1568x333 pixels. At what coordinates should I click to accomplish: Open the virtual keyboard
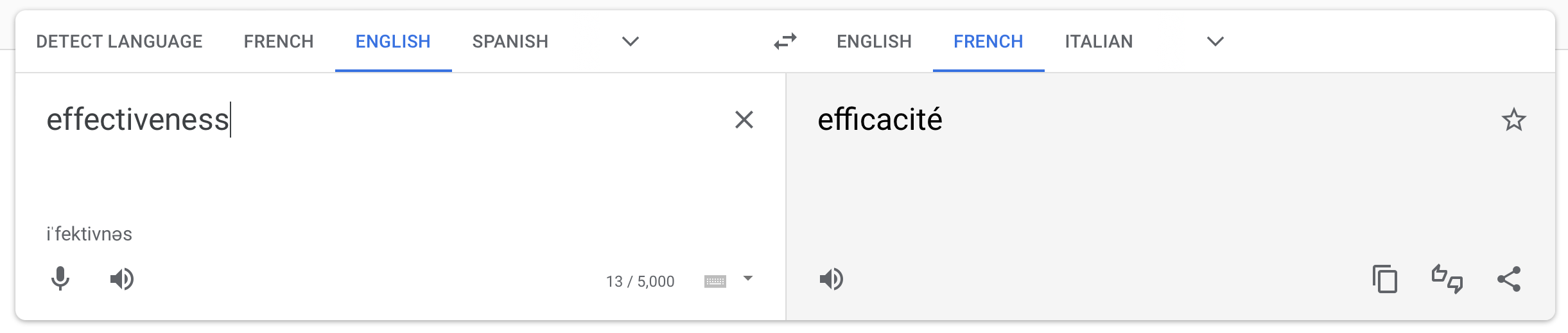(x=715, y=281)
